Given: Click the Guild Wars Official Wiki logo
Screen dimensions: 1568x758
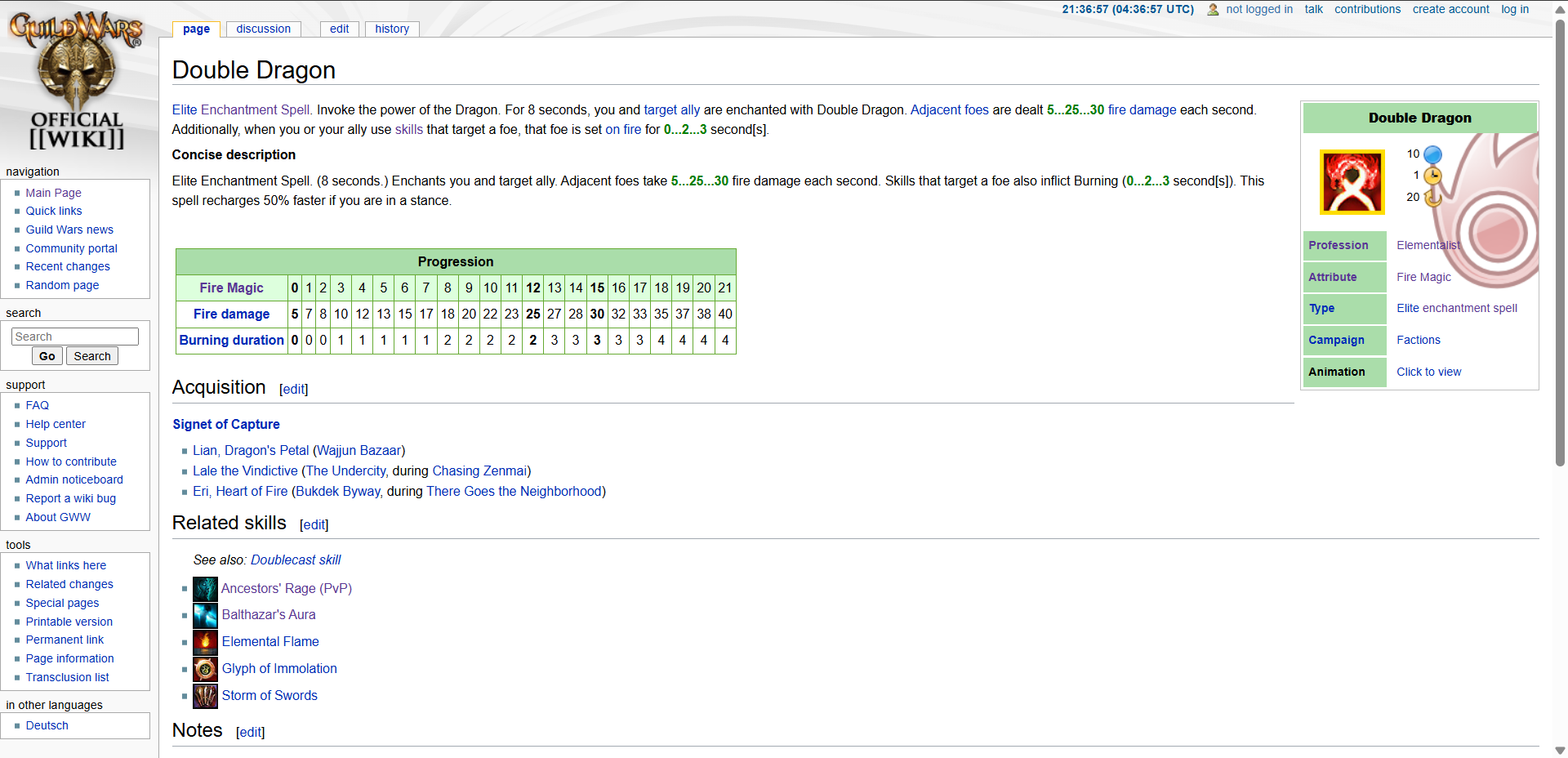Looking at the screenshot, I should (77, 82).
